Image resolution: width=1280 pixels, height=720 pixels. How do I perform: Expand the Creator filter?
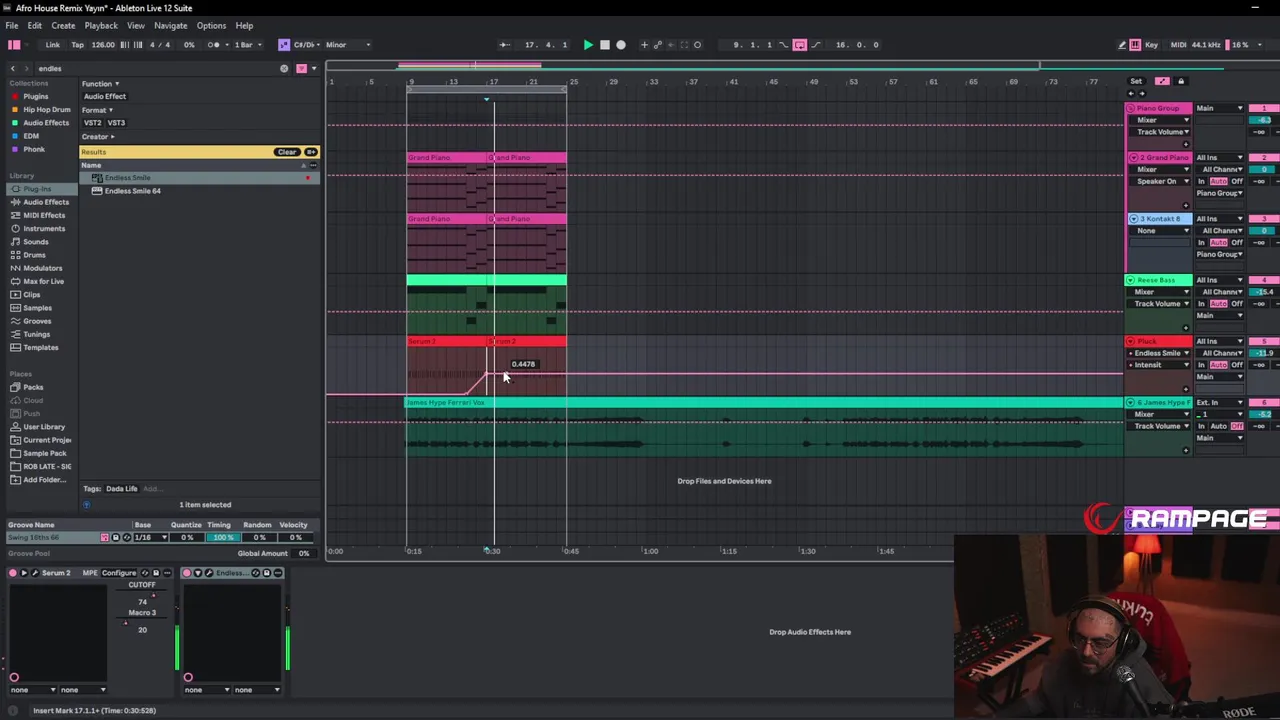pos(98,136)
